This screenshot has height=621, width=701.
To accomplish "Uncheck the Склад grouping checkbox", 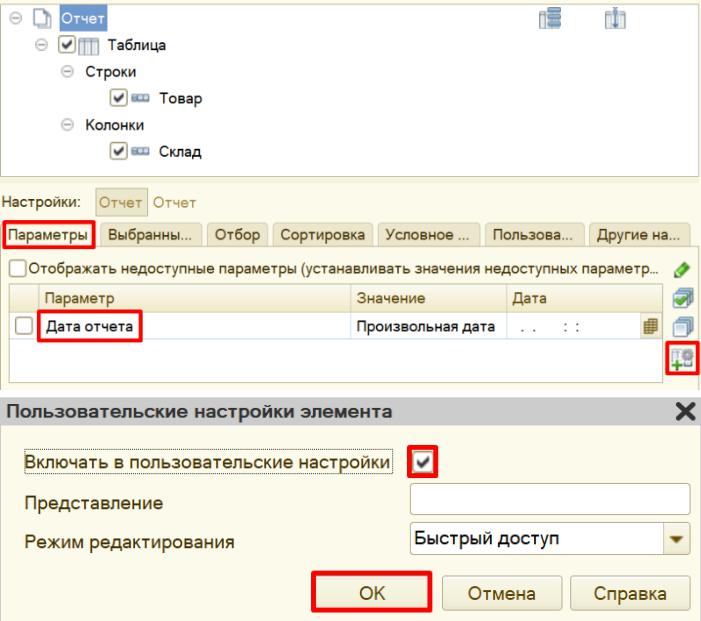I will coord(118,151).
